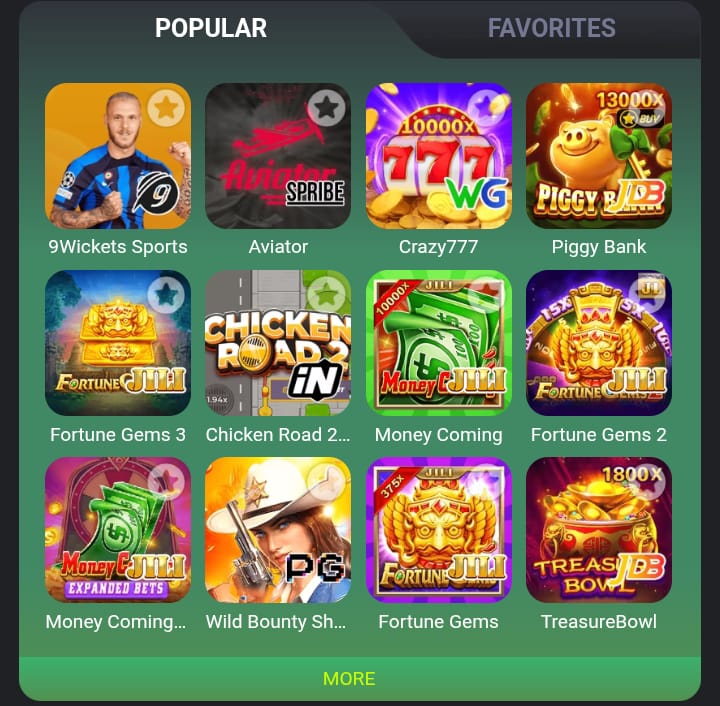
Task: Open Fortune Gems game thumbnail
Action: [439, 530]
